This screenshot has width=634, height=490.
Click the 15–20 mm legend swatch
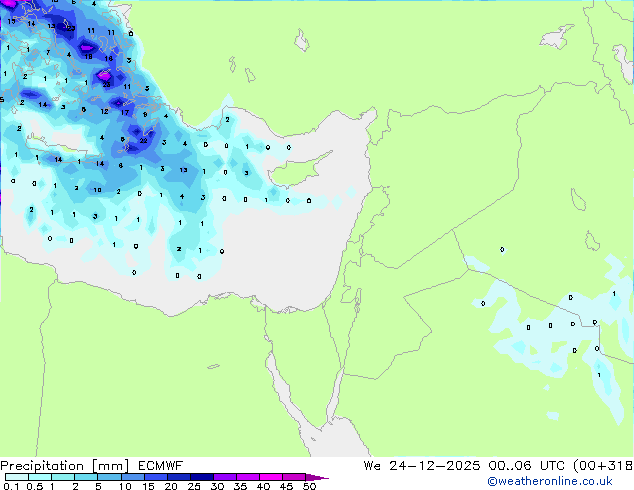tap(155, 477)
